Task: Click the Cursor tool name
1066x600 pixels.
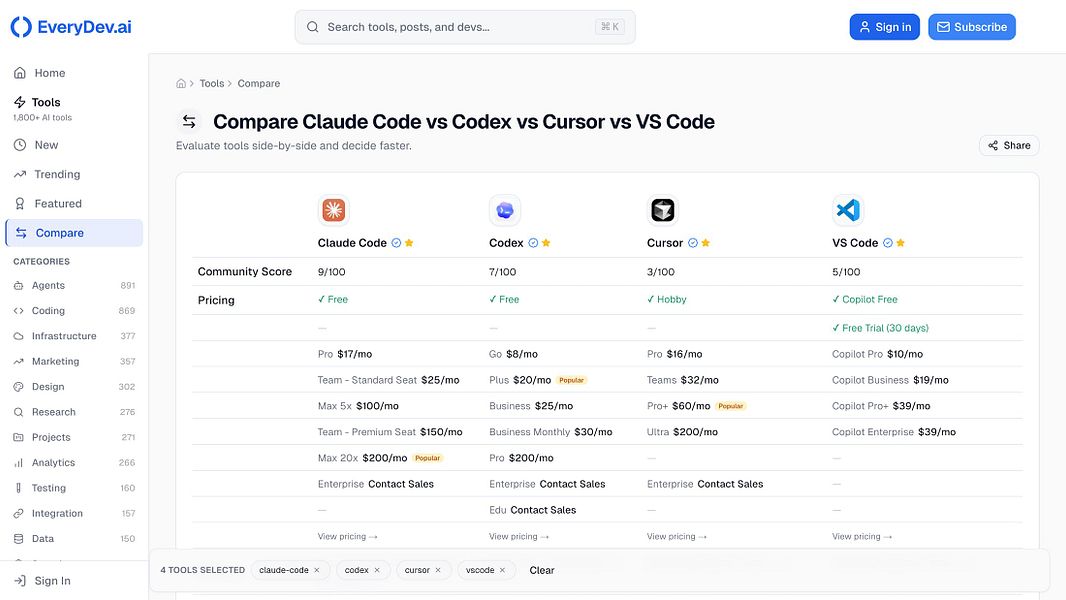Action: click(665, 243)
